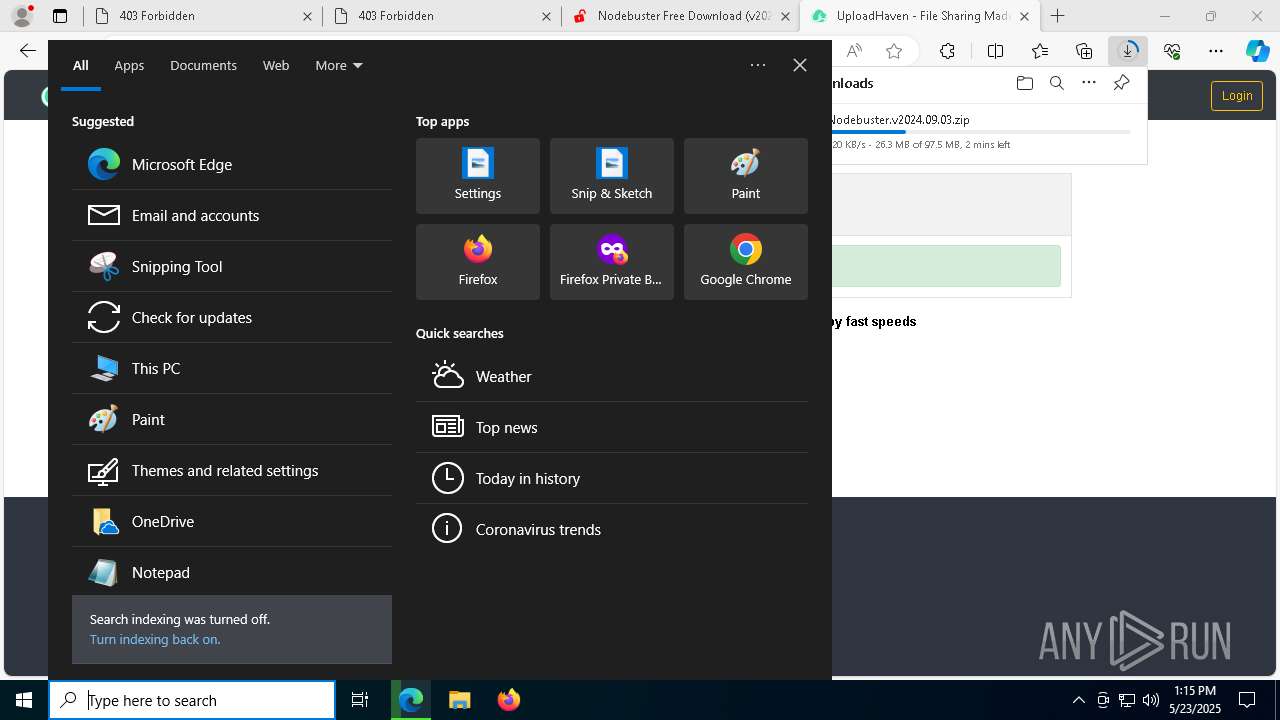1280x720 pixels.
Task: Run Top news quick search
Action: [612, 427]
